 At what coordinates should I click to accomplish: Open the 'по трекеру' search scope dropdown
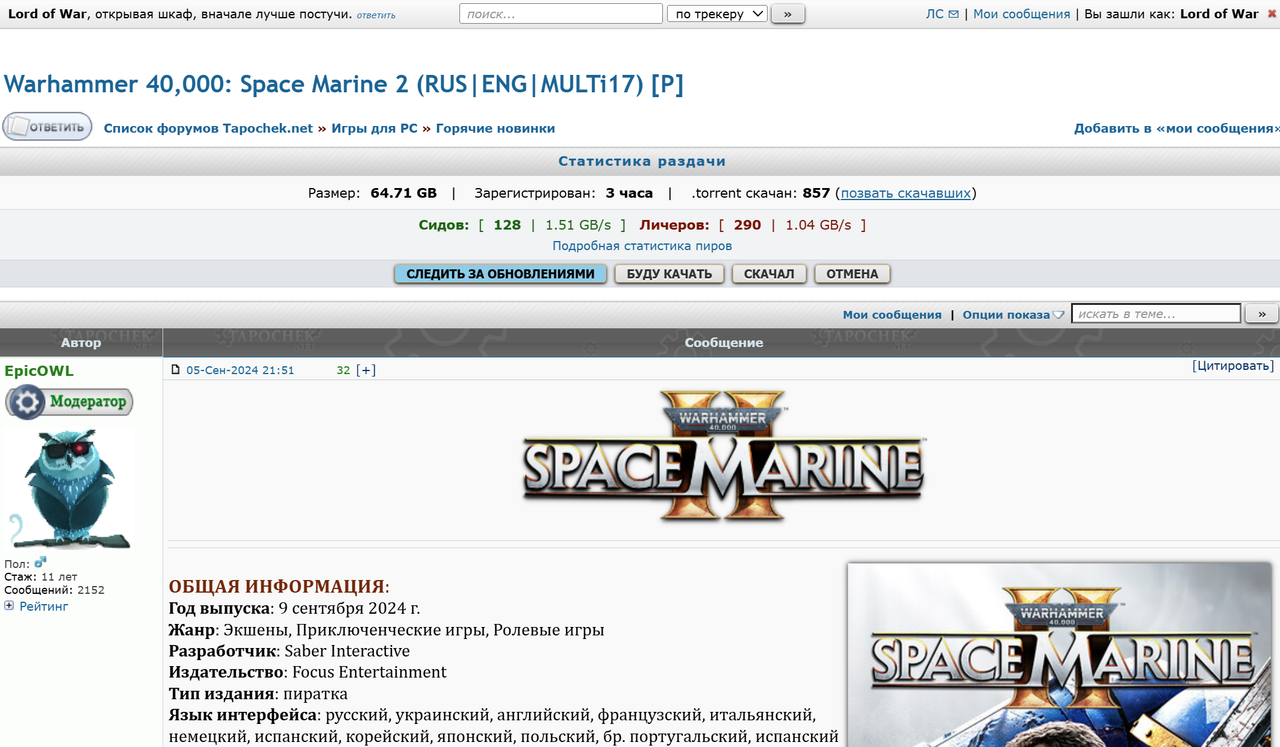(x=717, y=14)
